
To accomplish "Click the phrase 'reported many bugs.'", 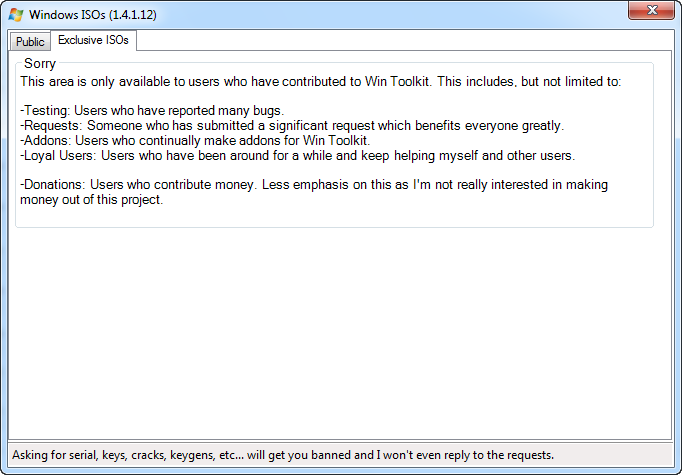I will click(x=226, y=110).
